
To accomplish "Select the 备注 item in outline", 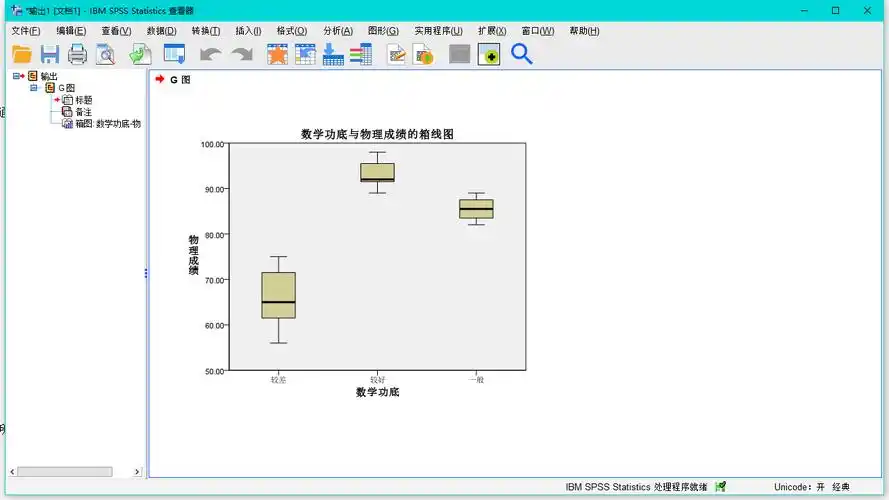I will point(83,112).
